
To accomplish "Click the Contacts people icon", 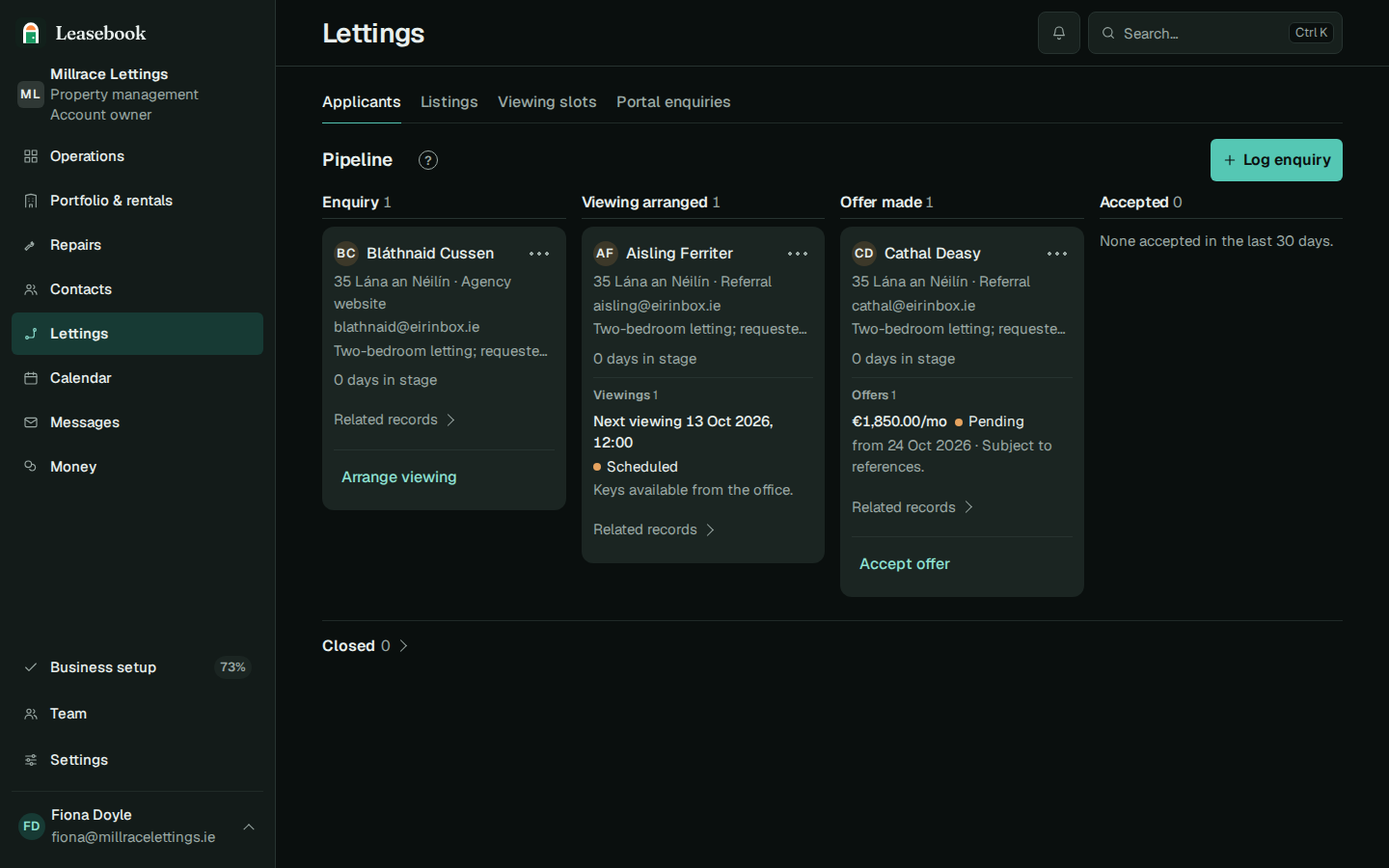I will pos(31,289).
